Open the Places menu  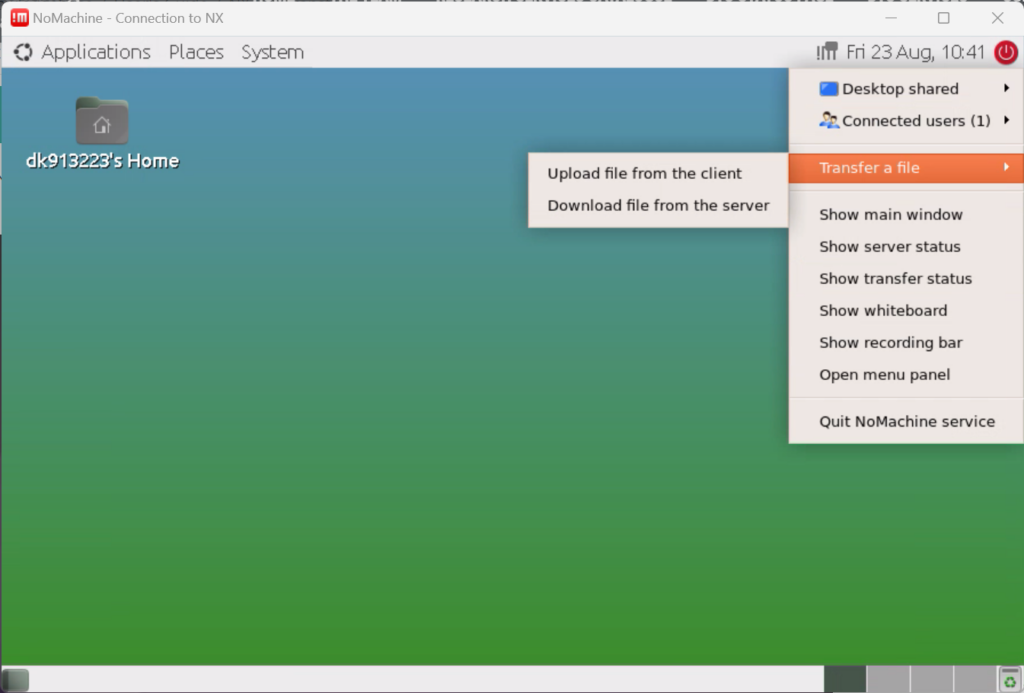tap(195, 51)
